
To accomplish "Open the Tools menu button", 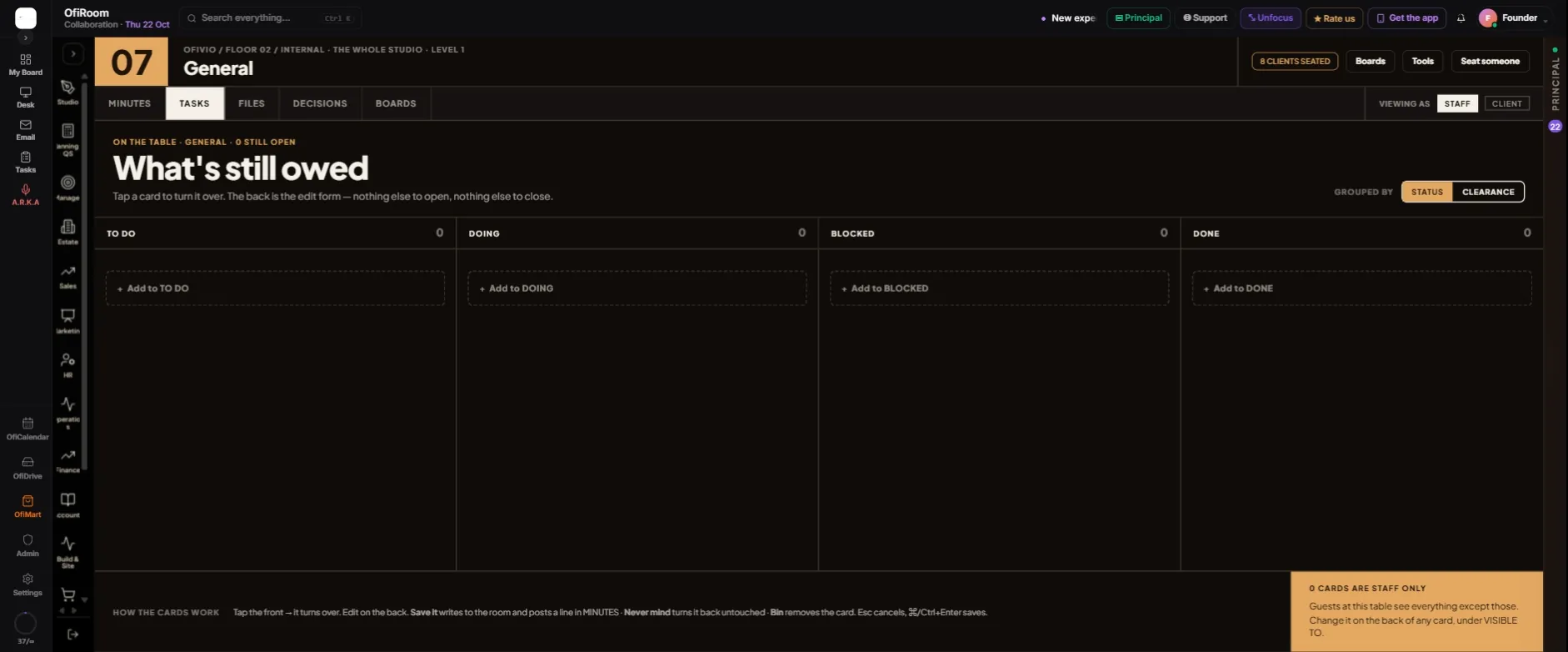I will tap(1423, 61).
